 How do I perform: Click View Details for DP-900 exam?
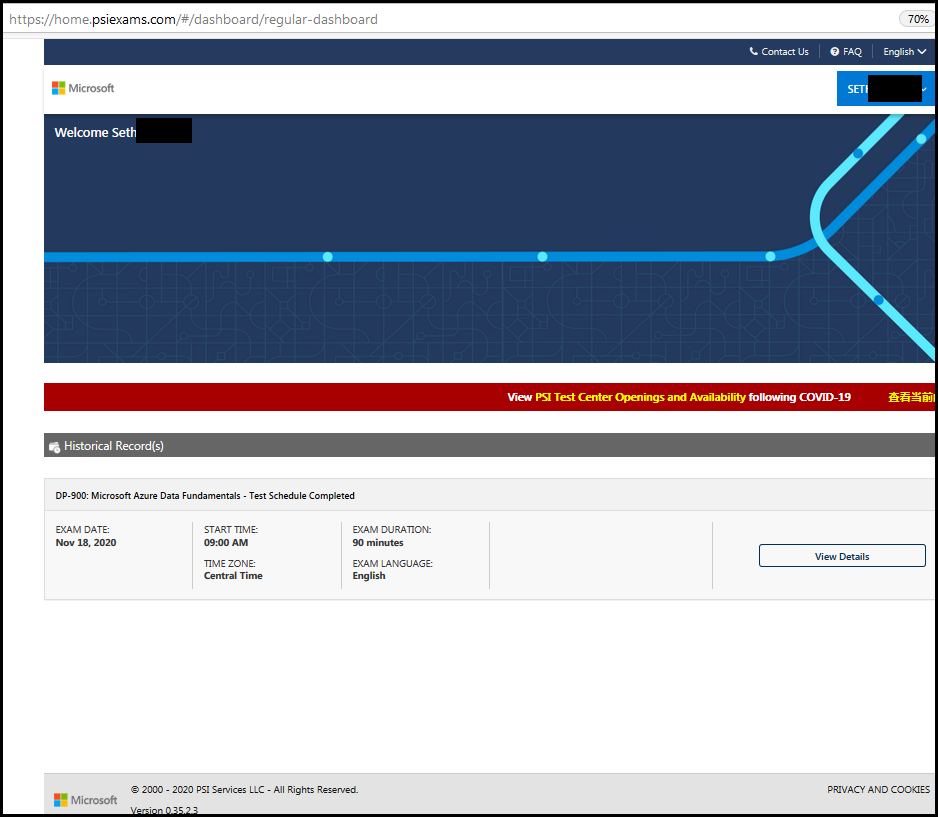[x=842, y=556]
